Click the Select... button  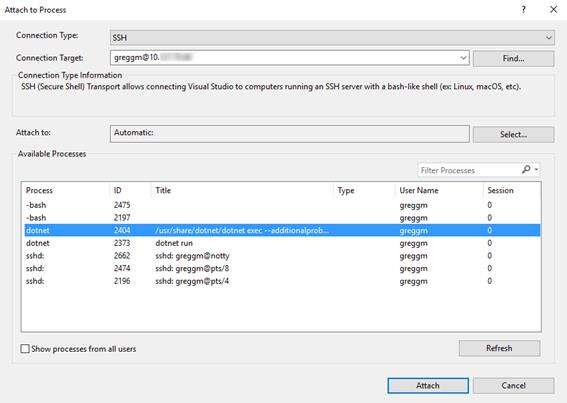(513, 134)
